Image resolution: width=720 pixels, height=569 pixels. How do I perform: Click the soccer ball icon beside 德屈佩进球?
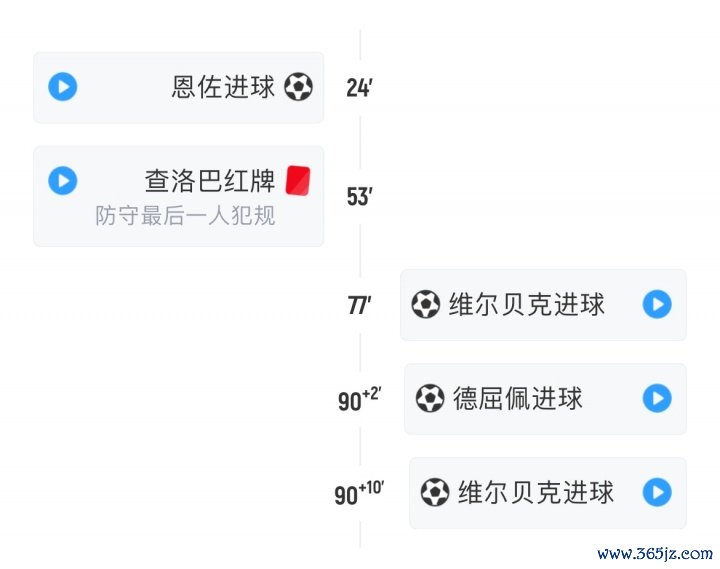click(430, 399)
